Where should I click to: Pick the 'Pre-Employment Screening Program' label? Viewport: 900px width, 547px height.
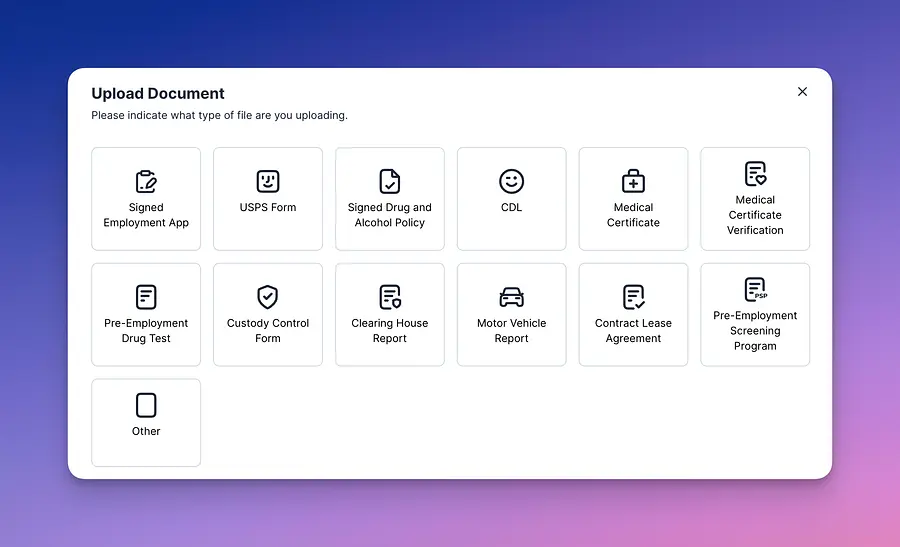point(755,331)
